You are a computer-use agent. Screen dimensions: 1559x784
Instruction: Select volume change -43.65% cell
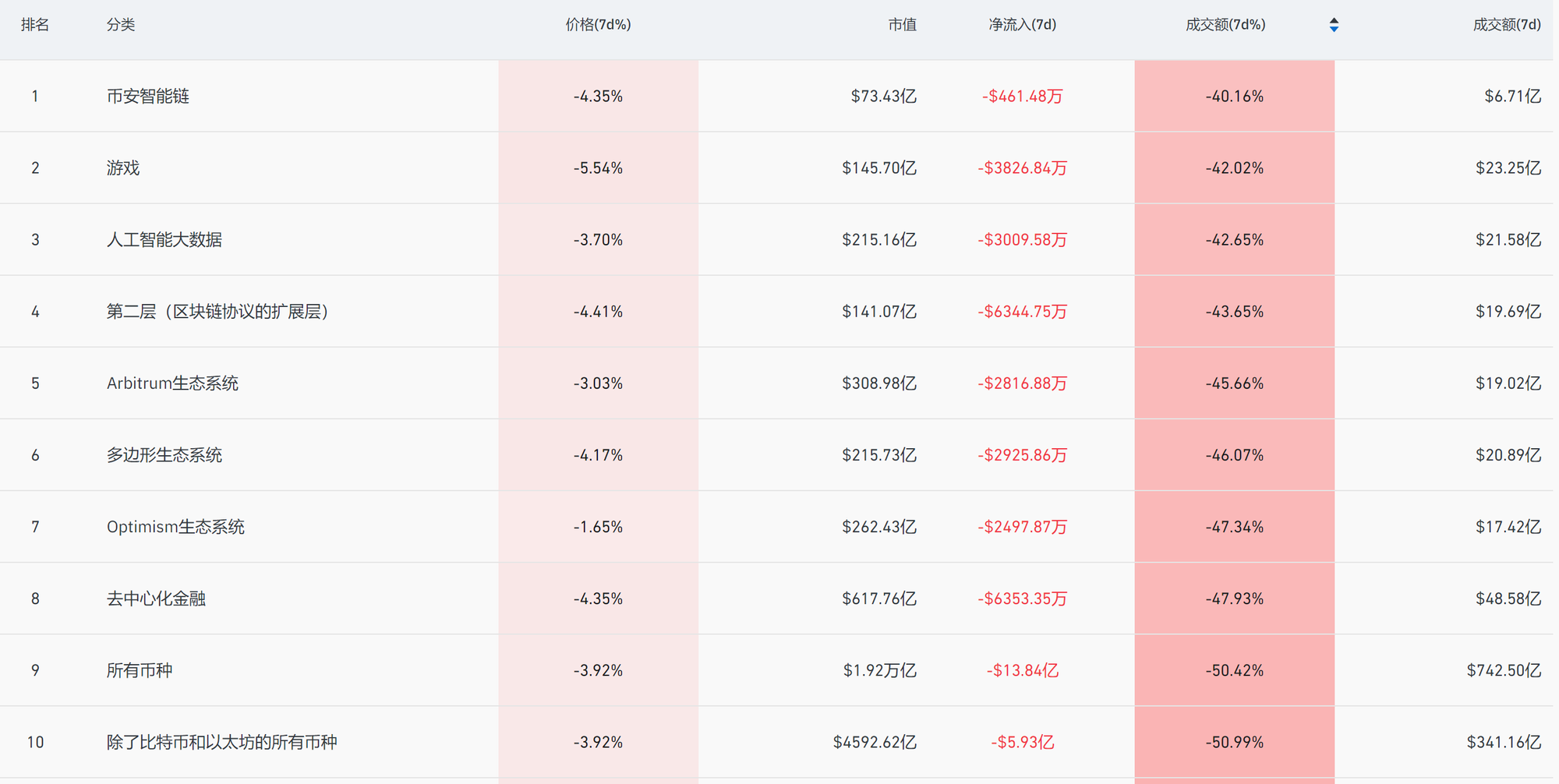(x=1235, y=311)
